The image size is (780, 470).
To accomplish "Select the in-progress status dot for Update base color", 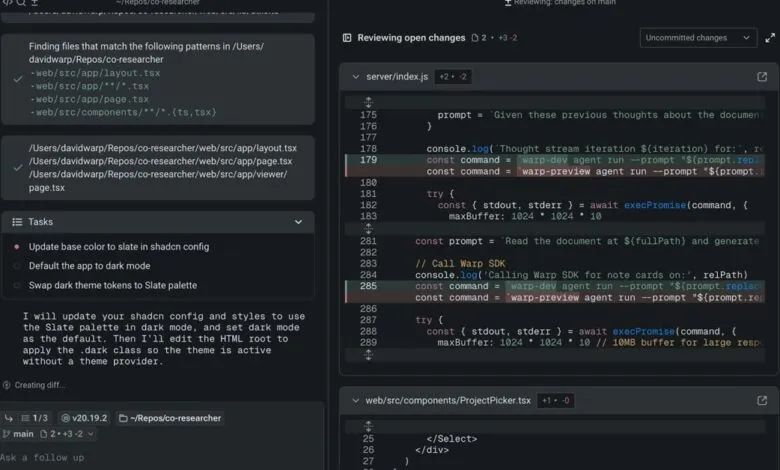I will (17, 247).
